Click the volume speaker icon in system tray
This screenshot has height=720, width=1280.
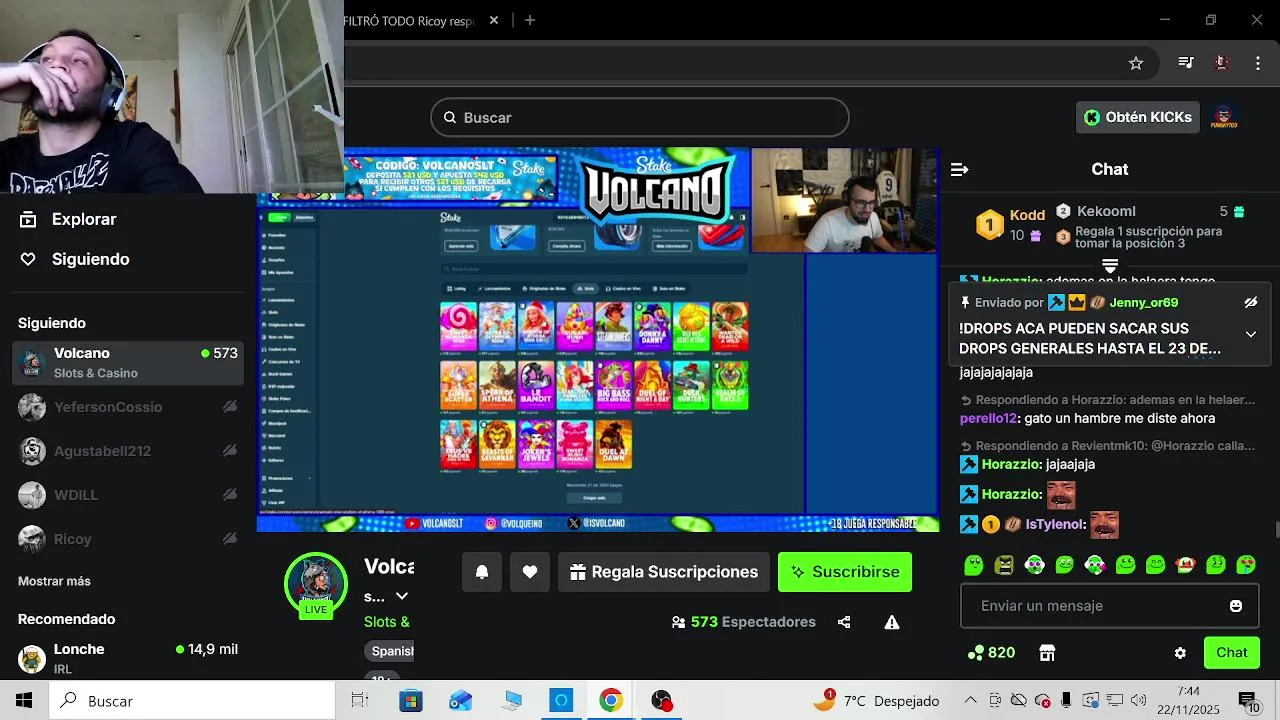click(1138, 701)
